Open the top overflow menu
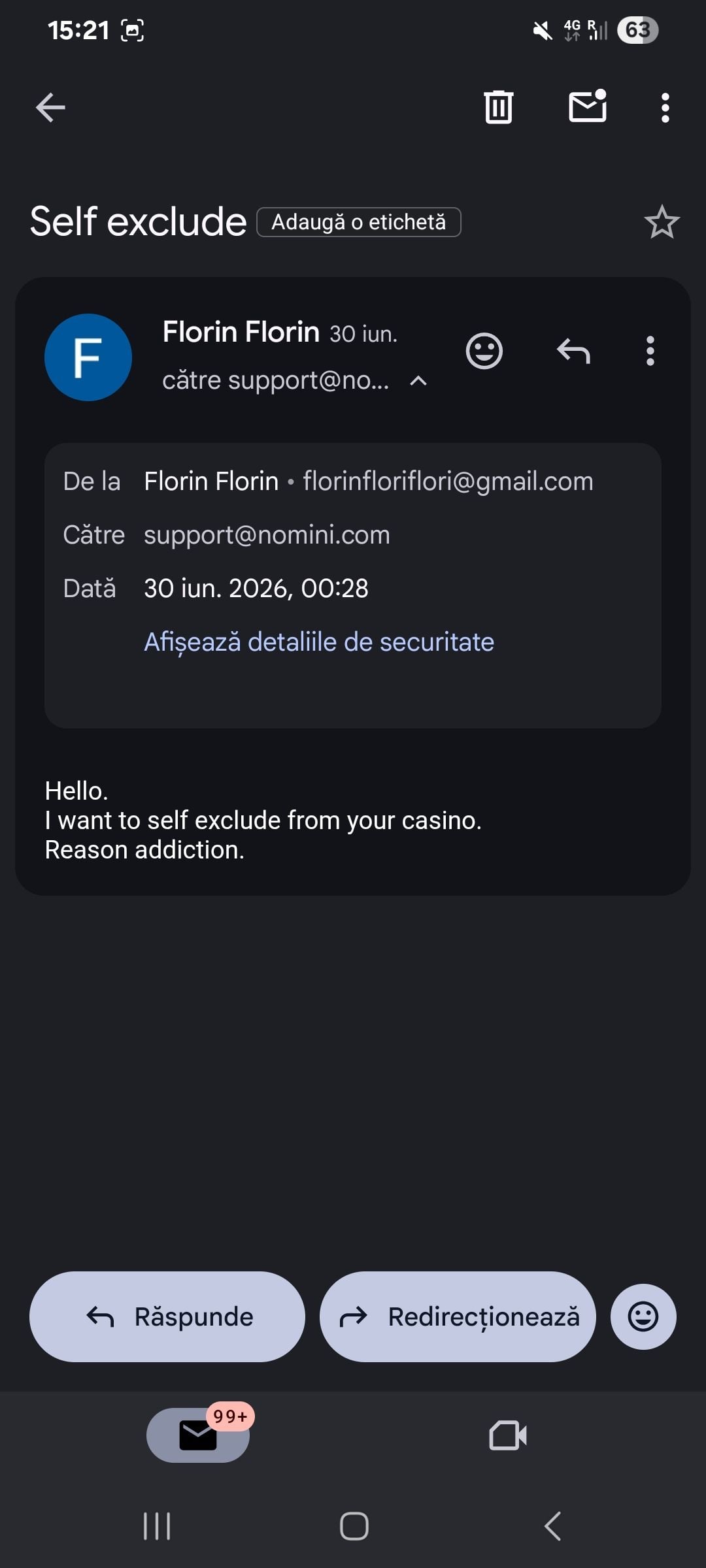The width and height of the screenshot is (706, 1568). point(665,108)
